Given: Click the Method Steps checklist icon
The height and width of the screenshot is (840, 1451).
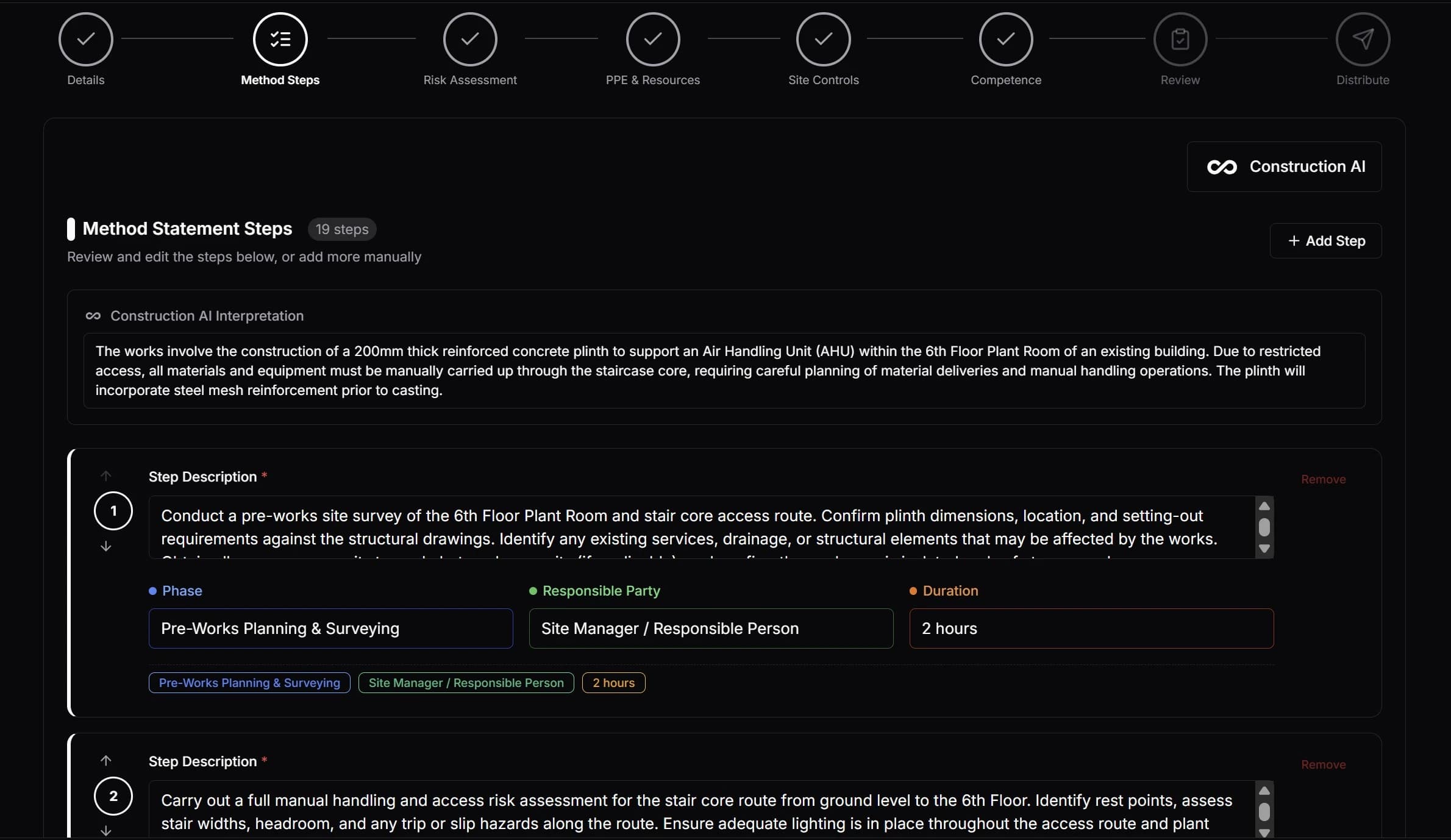Looking at the screenshot, I should [280, 39].
